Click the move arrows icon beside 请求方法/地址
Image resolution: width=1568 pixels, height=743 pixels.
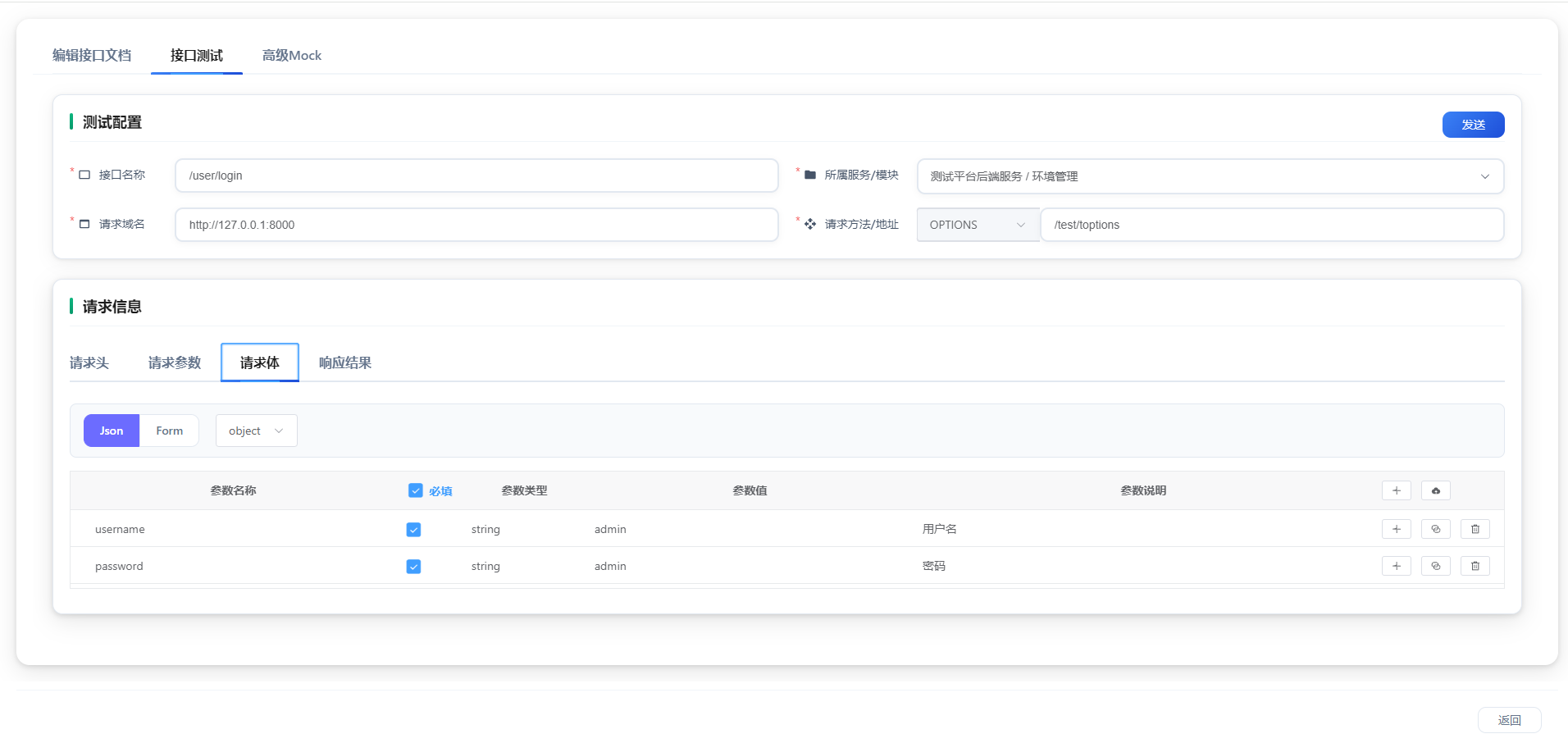point(809,223)
